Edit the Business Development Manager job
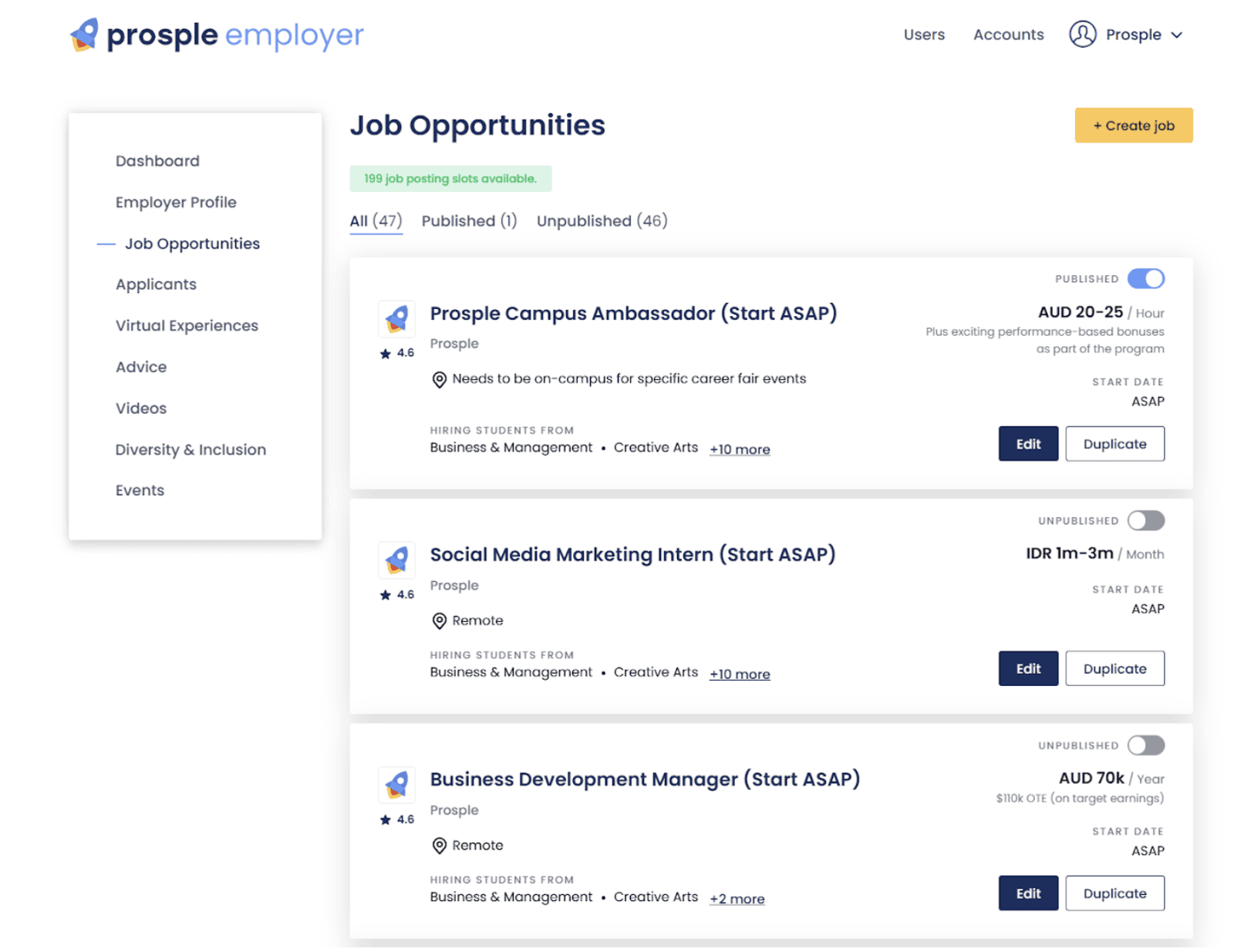This screenshot has height=952, width=1234. click(x=1028, y=893)
